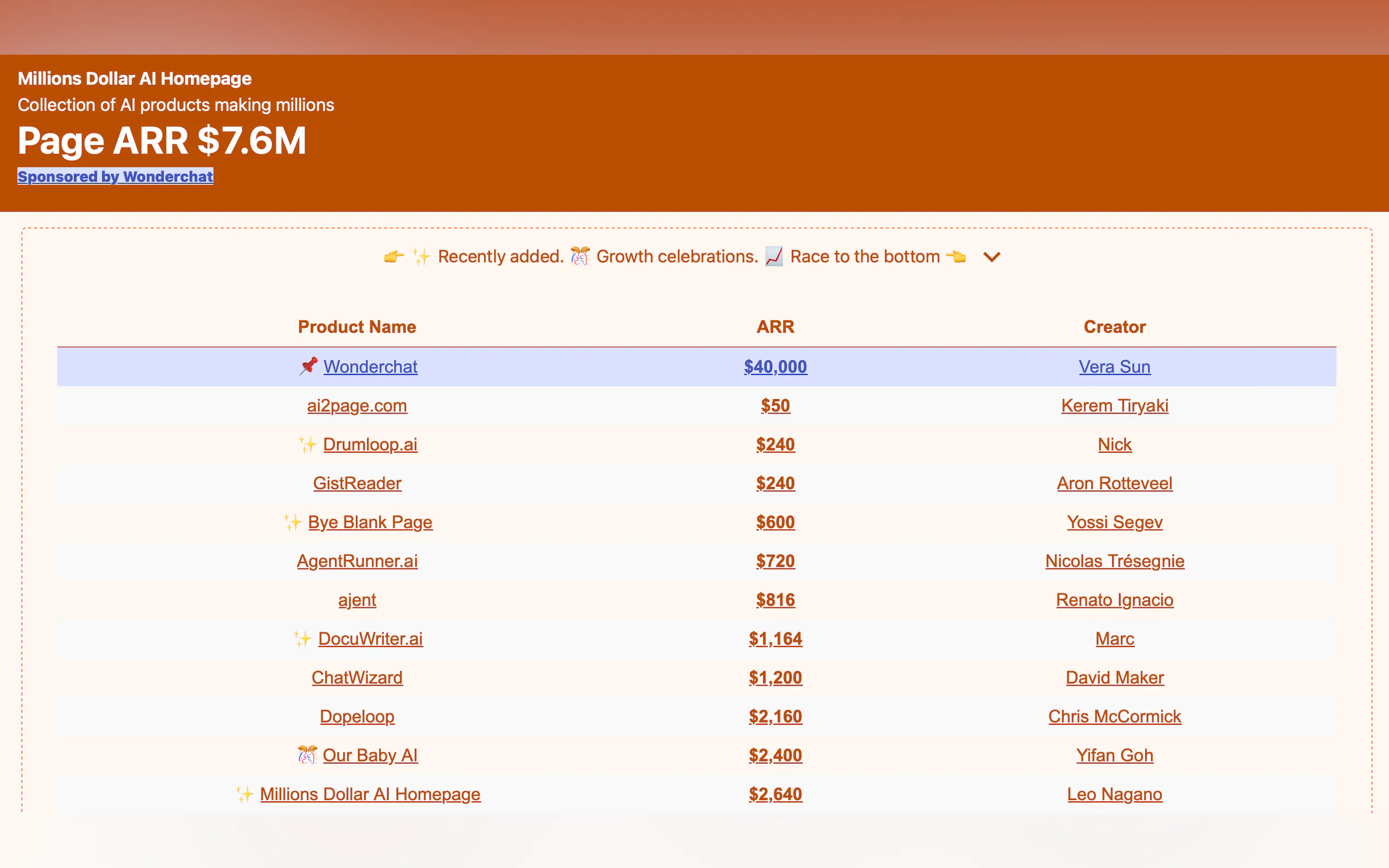The width and height of the screenshot is (1389, 868).
Task: Expand the legend with the chevron arrow
Action: [x=991, y=256]
